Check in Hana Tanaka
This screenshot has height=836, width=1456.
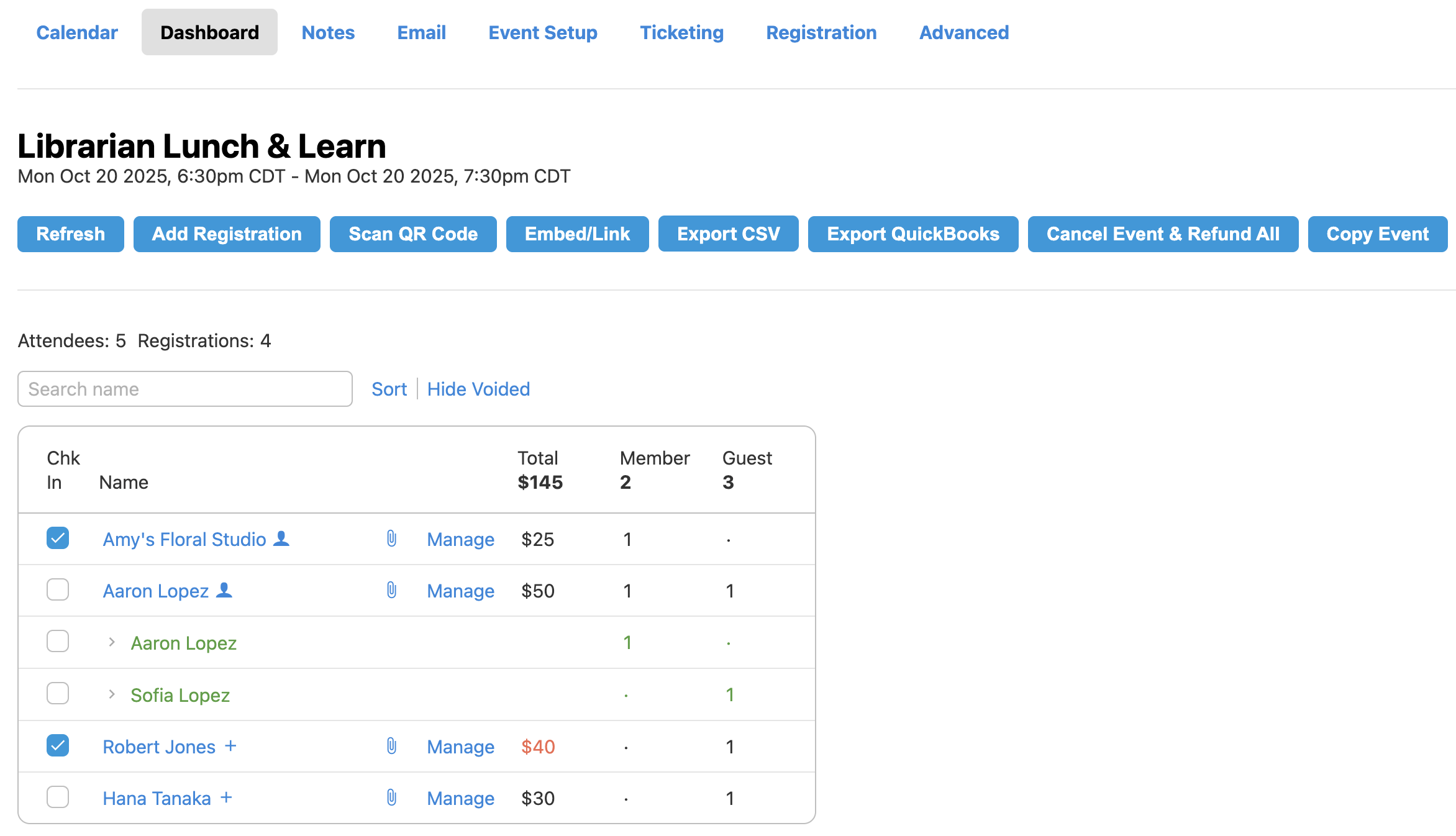(58, 797)
